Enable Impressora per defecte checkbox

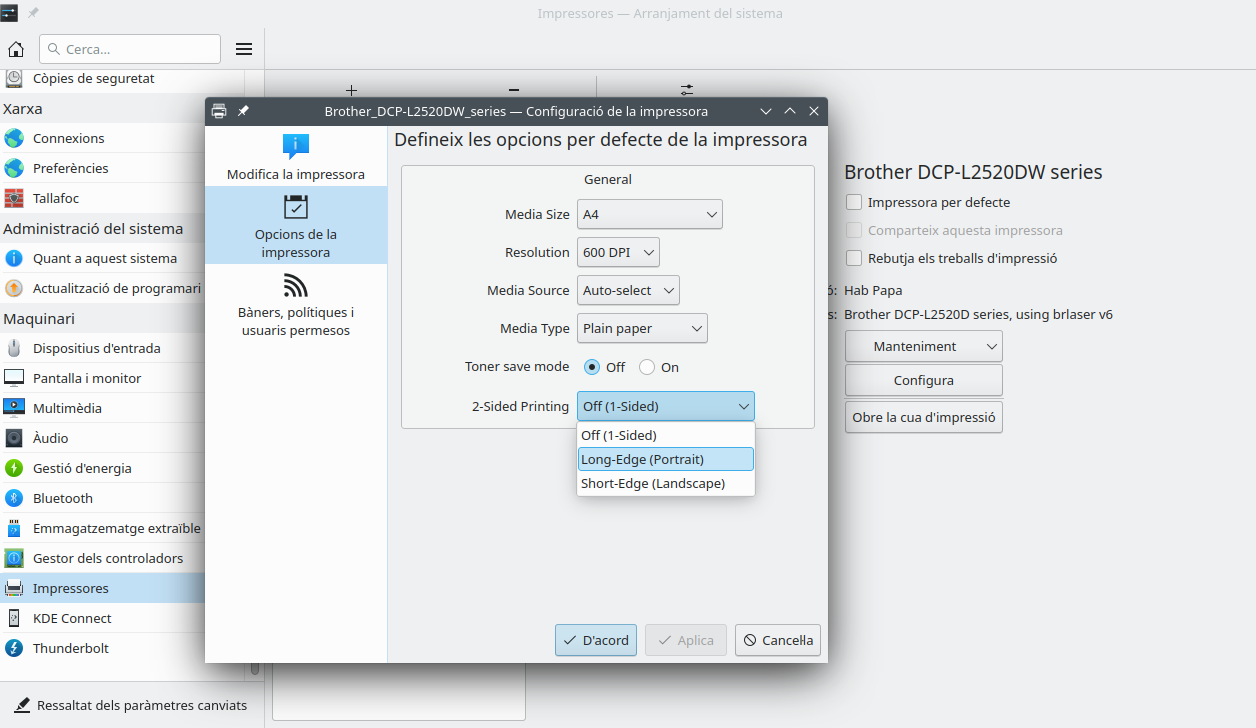click(854, 202)
